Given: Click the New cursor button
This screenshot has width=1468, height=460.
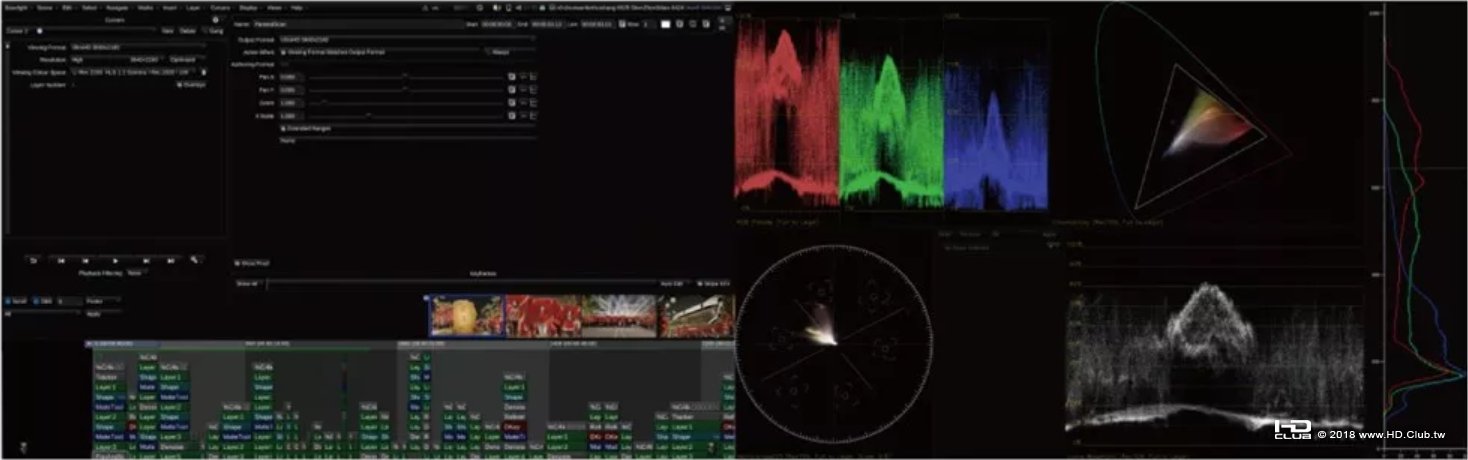Looking at the screenshot, I should (x=167, y=31).
